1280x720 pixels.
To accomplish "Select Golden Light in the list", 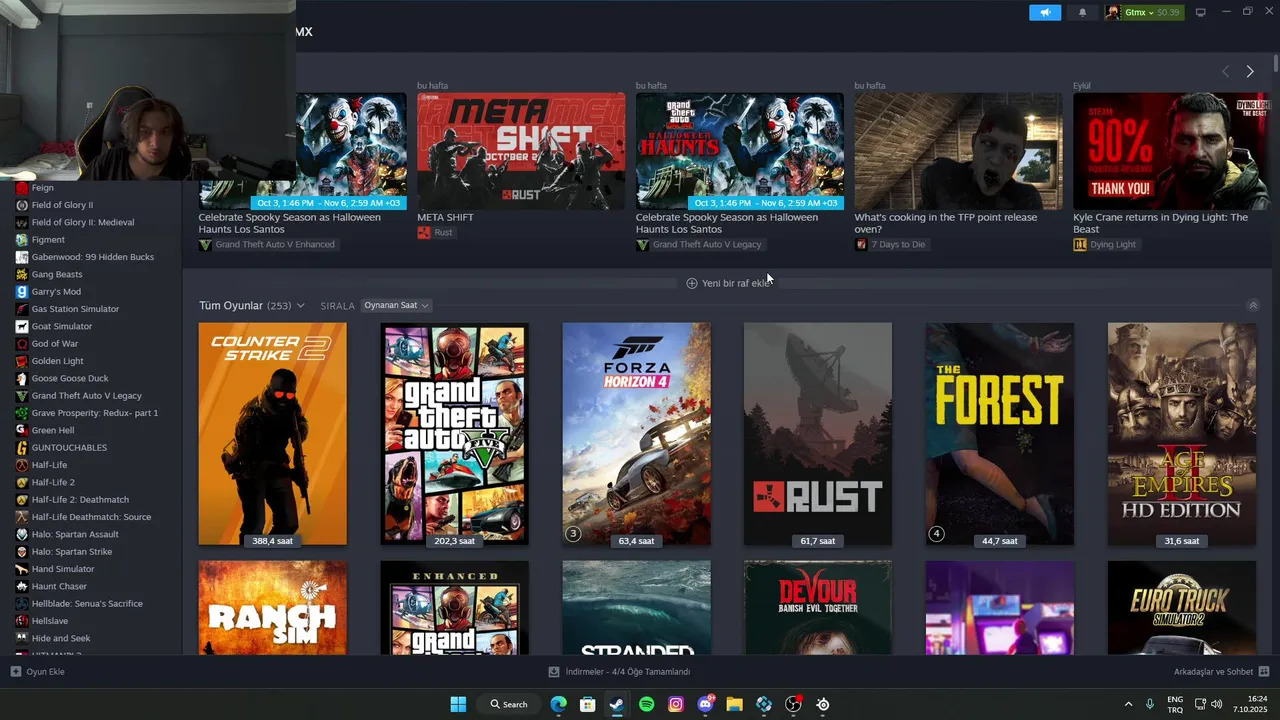I will (57, 361).
